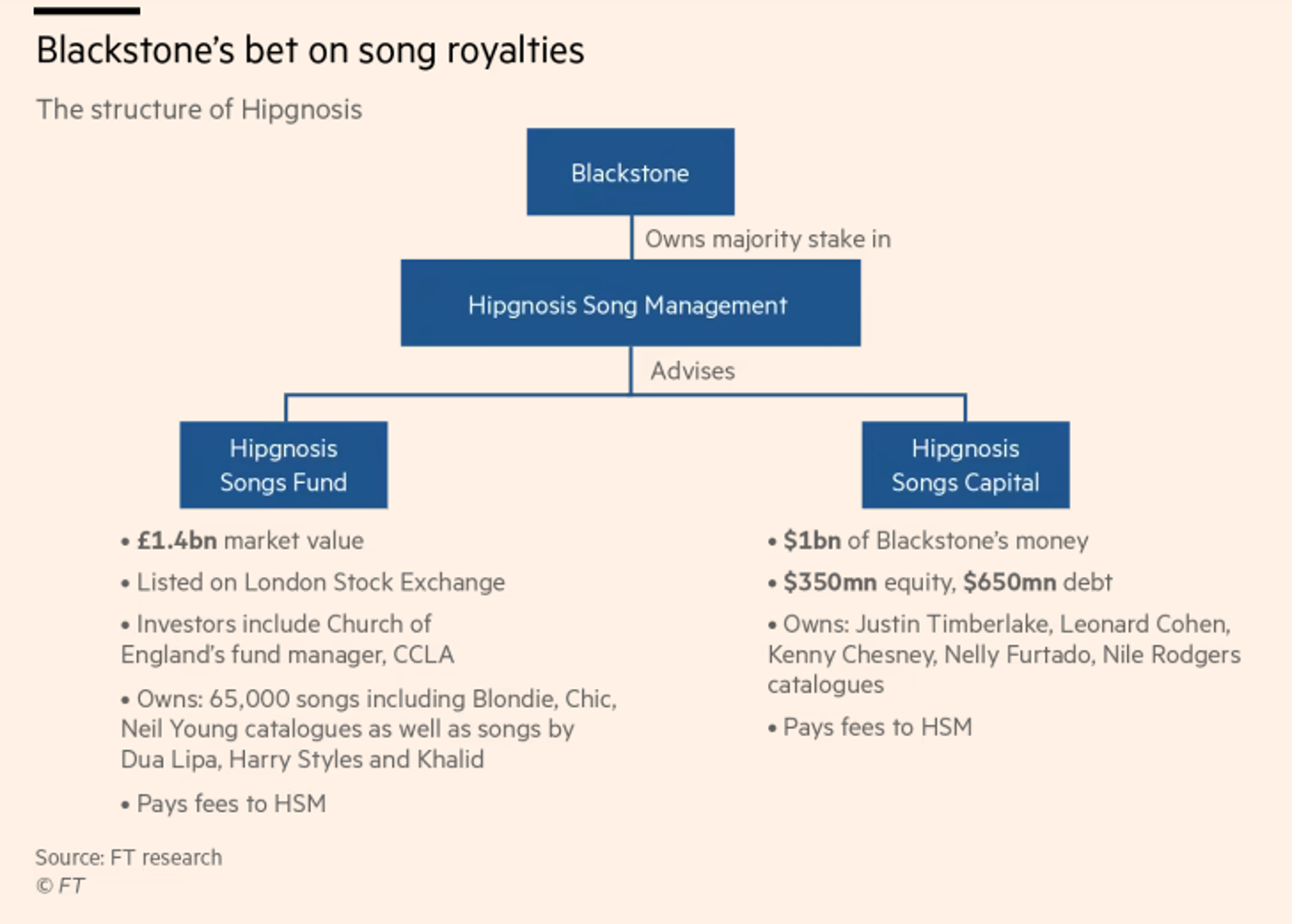Click the Hipgnosis Songs Capital box
Image resolution: width=1292 pixels, height=924 pixels.
(965, 465)
